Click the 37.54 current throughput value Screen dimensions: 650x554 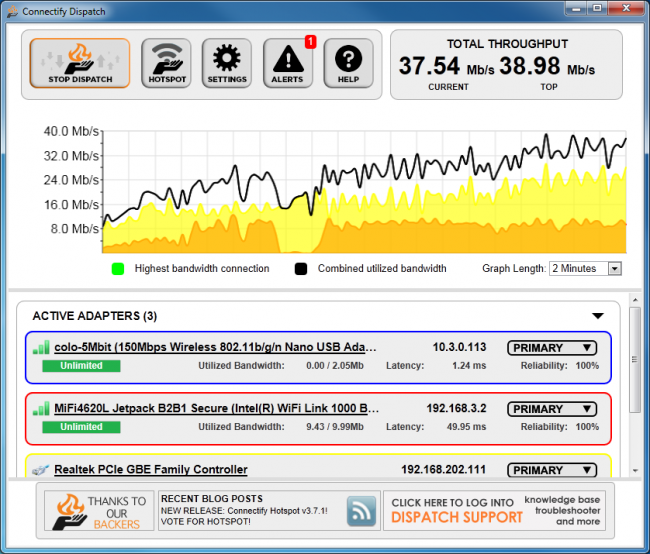[429, 66]
